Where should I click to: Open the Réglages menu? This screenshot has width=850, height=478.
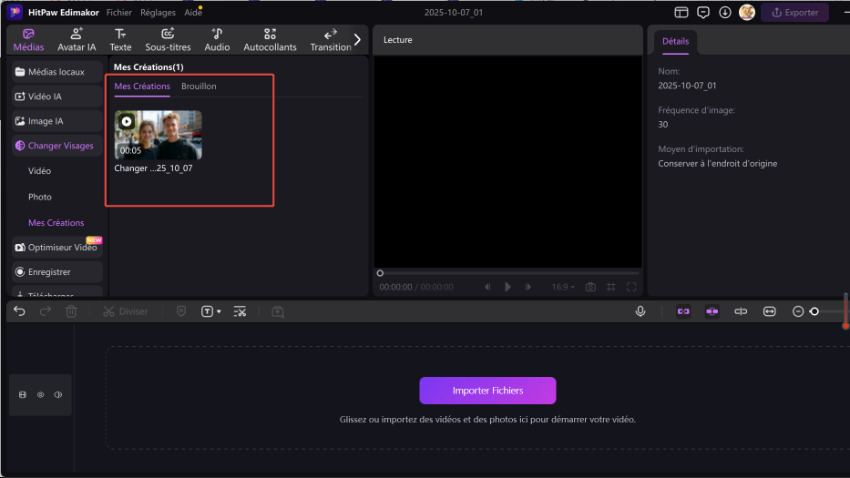point(158,13)
